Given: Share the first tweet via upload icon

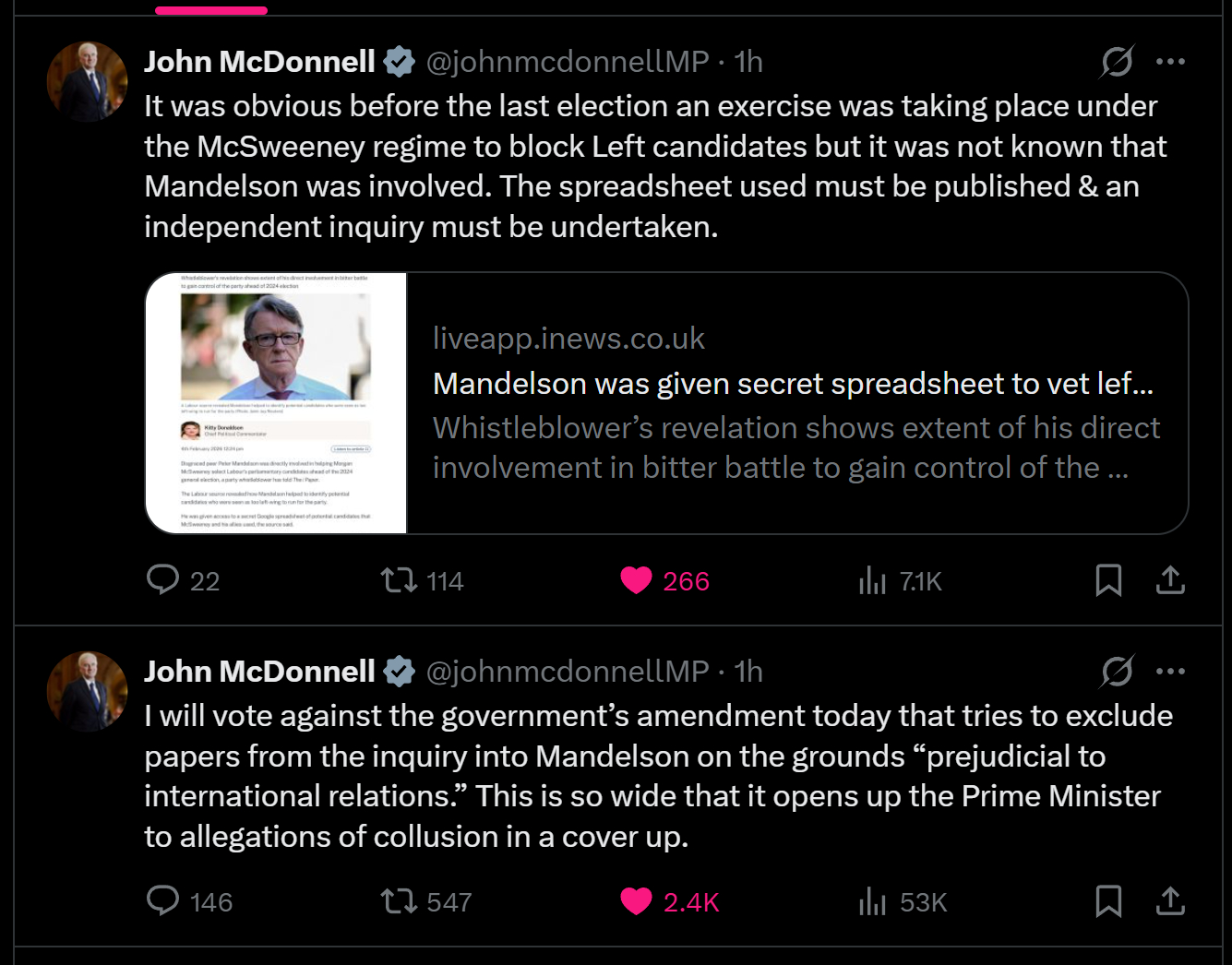Looking at the screenshot, I should [1170, 580].
